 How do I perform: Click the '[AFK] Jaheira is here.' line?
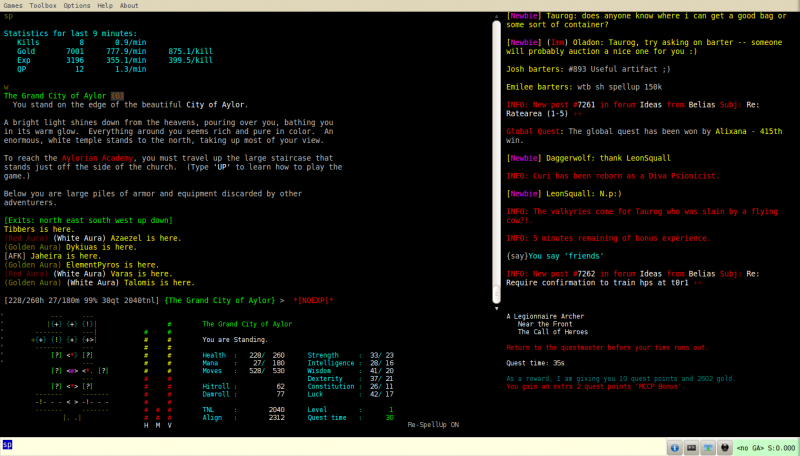53,256
